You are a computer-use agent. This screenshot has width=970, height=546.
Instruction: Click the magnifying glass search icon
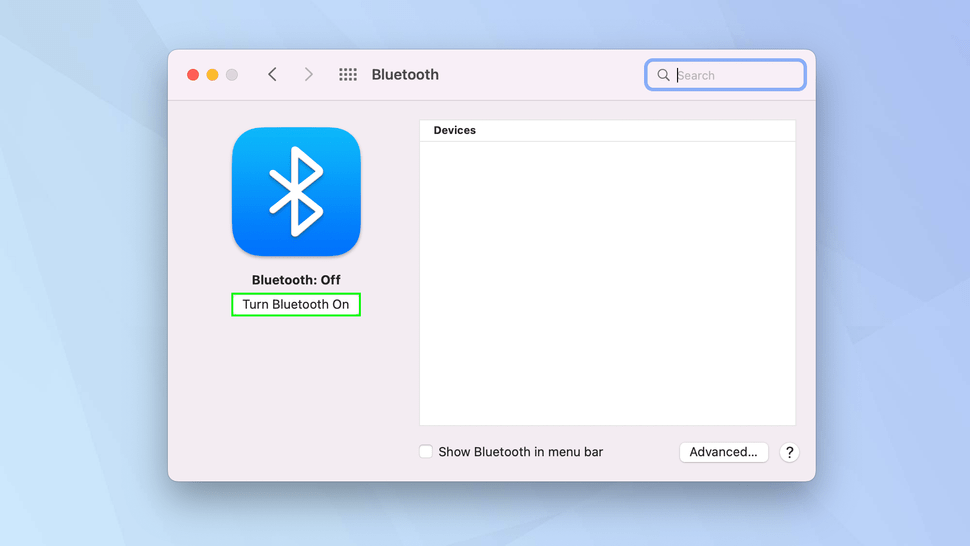(663, 75)
